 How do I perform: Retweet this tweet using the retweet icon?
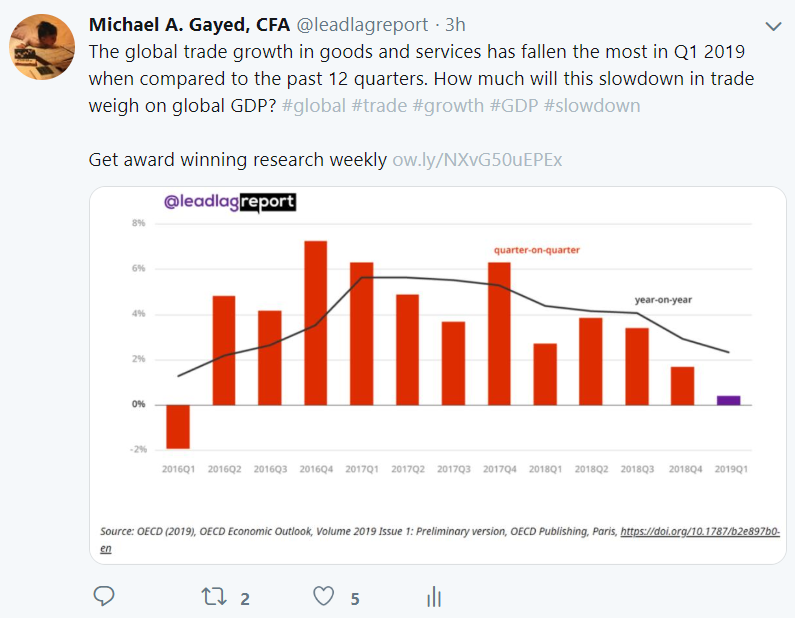(214, 597)
